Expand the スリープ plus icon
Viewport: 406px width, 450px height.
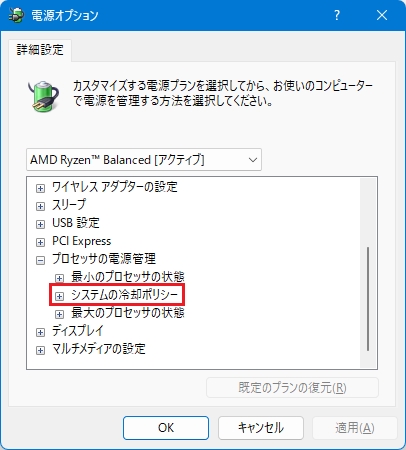tap(40, 206)
